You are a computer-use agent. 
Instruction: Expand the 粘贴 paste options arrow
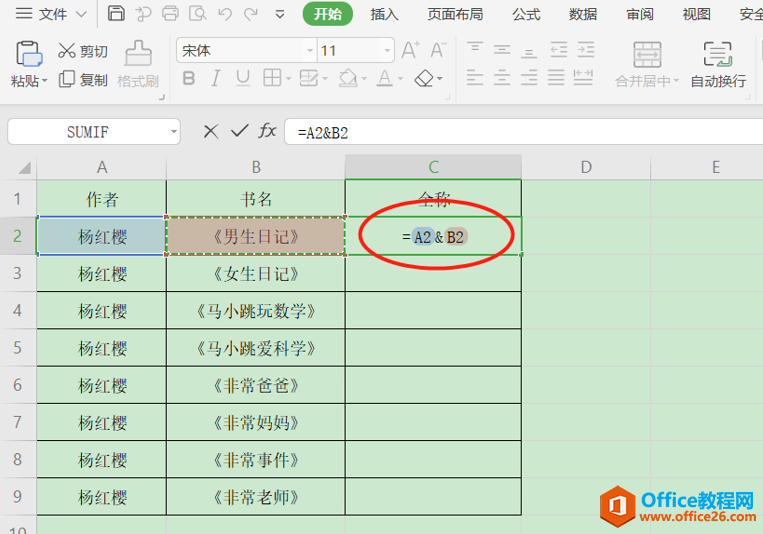(x=44, y=80)
